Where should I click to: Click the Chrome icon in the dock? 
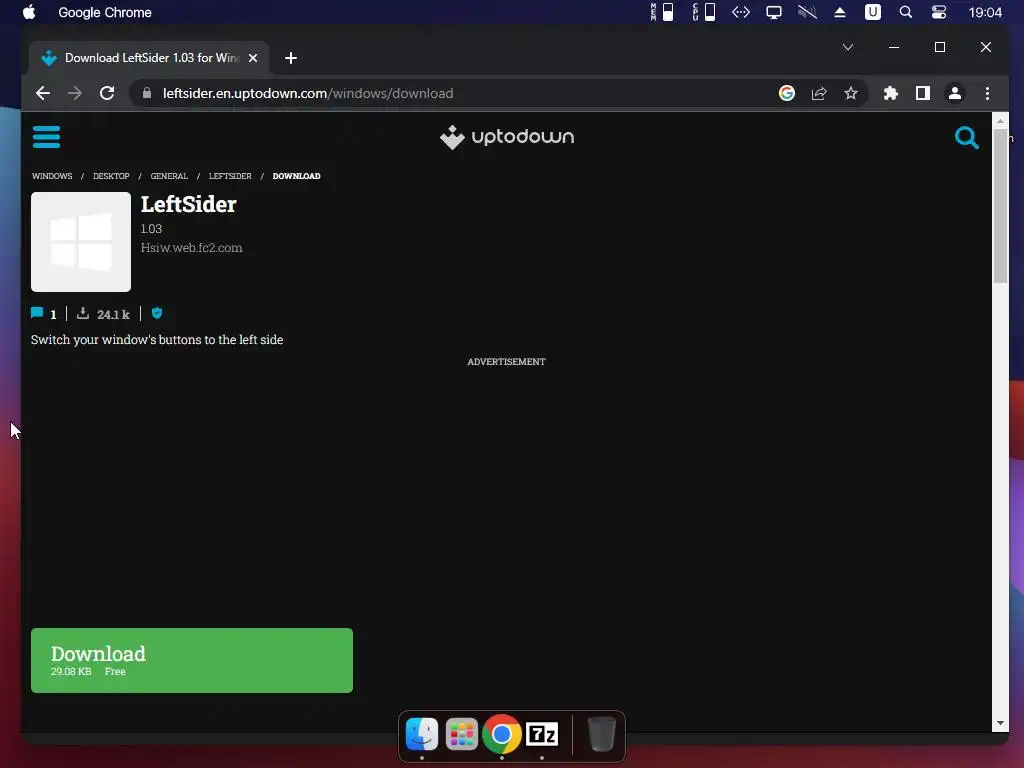click(x=502, y=734)
